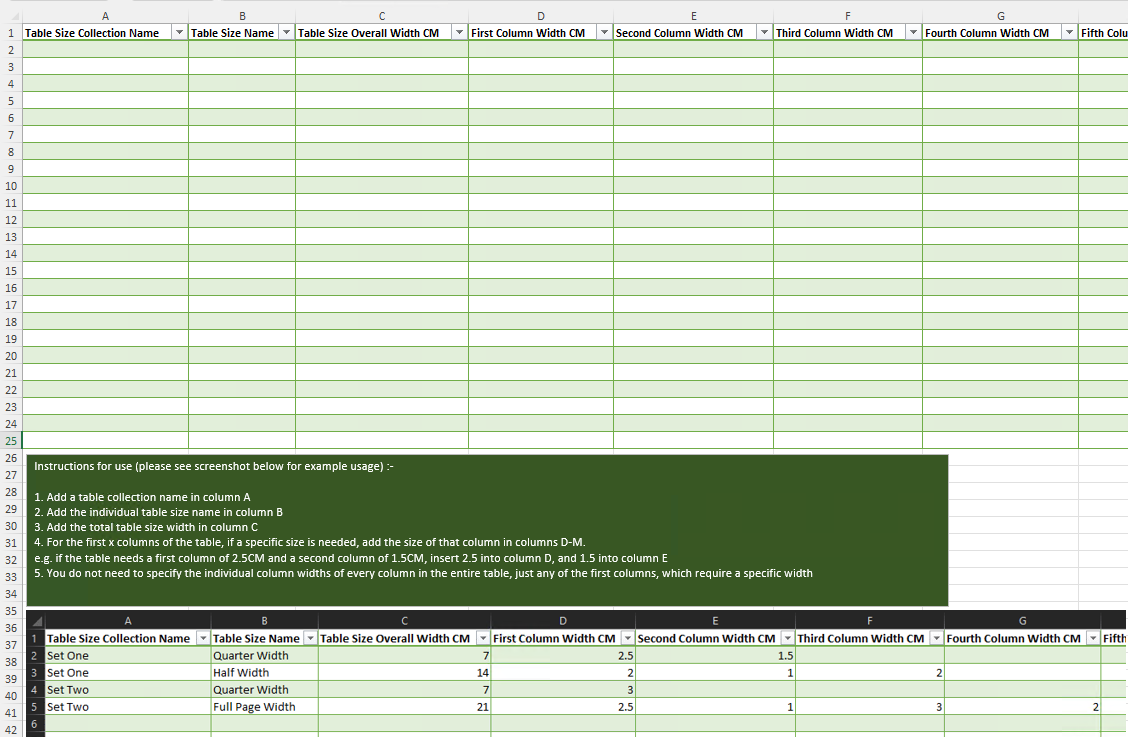
Task: Click the 'Table Size Overall Width CM' header cell
Action: coord(382,32)
